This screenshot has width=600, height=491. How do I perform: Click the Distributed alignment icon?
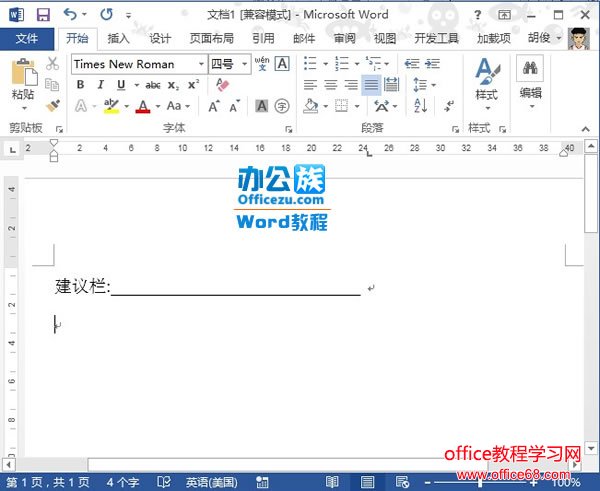point(391,85)
